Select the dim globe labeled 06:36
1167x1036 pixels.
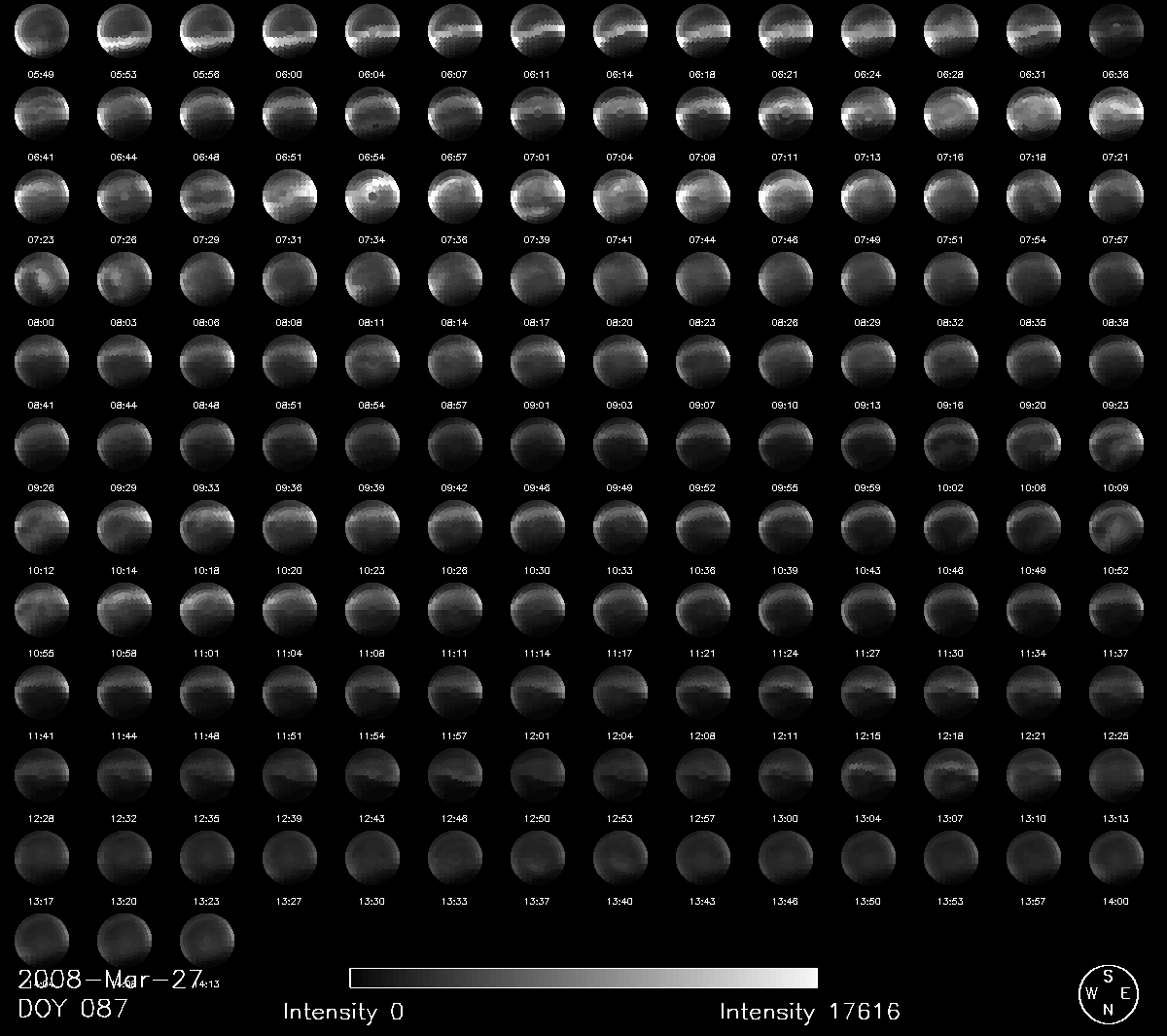(x=1116, y=32)
